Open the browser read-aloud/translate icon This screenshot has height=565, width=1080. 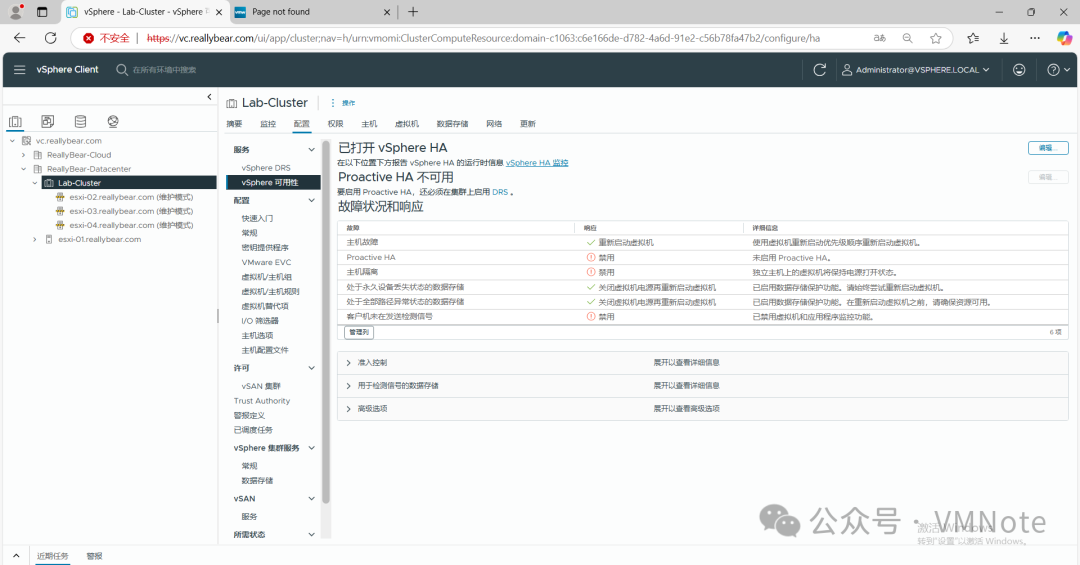[x=880, y=39]
